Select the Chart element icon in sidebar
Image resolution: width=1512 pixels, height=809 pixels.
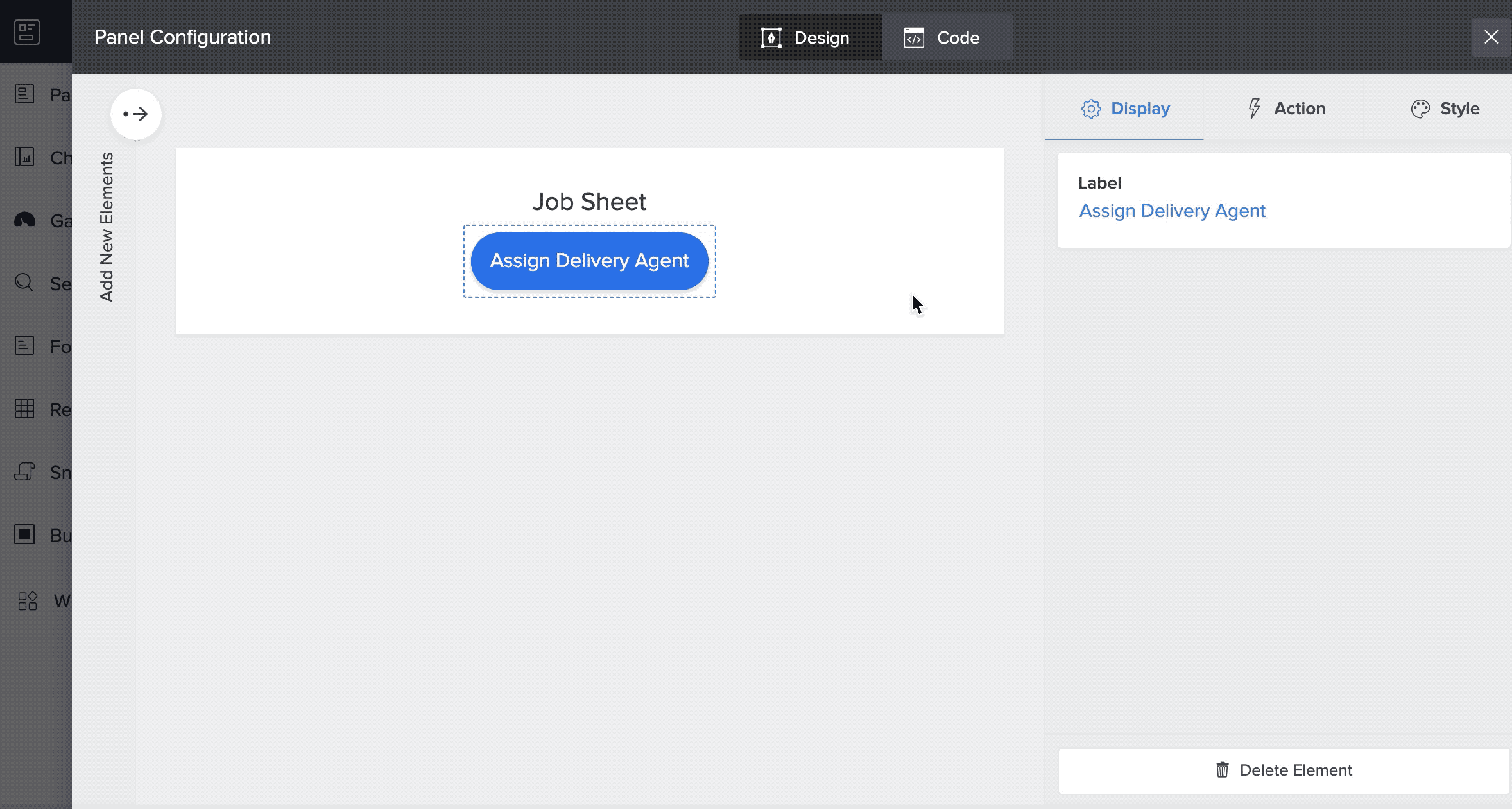click(24, 157)
